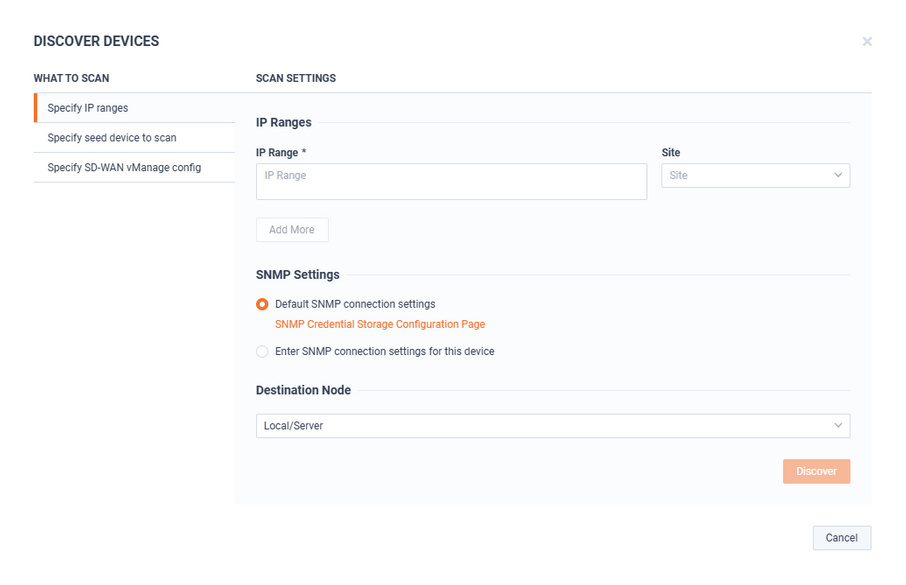Click the Site field label
Screen dimensions: 906x585
[670, 153]
